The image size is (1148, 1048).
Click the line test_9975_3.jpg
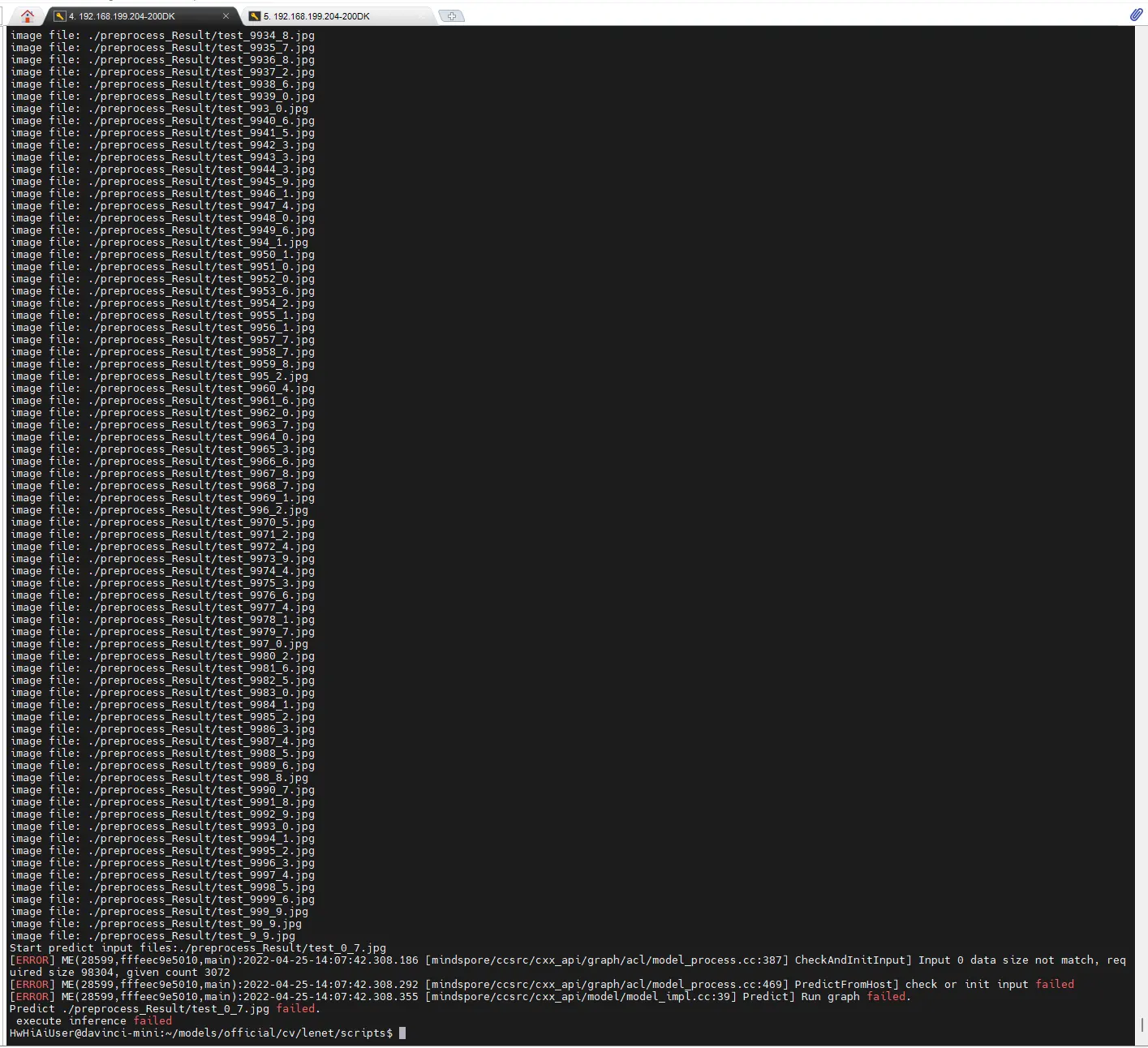pos(162,582)
